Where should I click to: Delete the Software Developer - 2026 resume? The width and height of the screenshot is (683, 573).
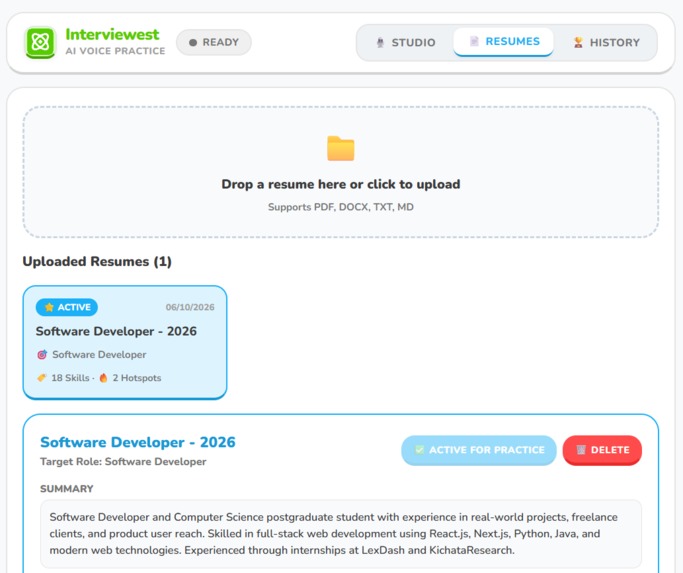(602, 450)
